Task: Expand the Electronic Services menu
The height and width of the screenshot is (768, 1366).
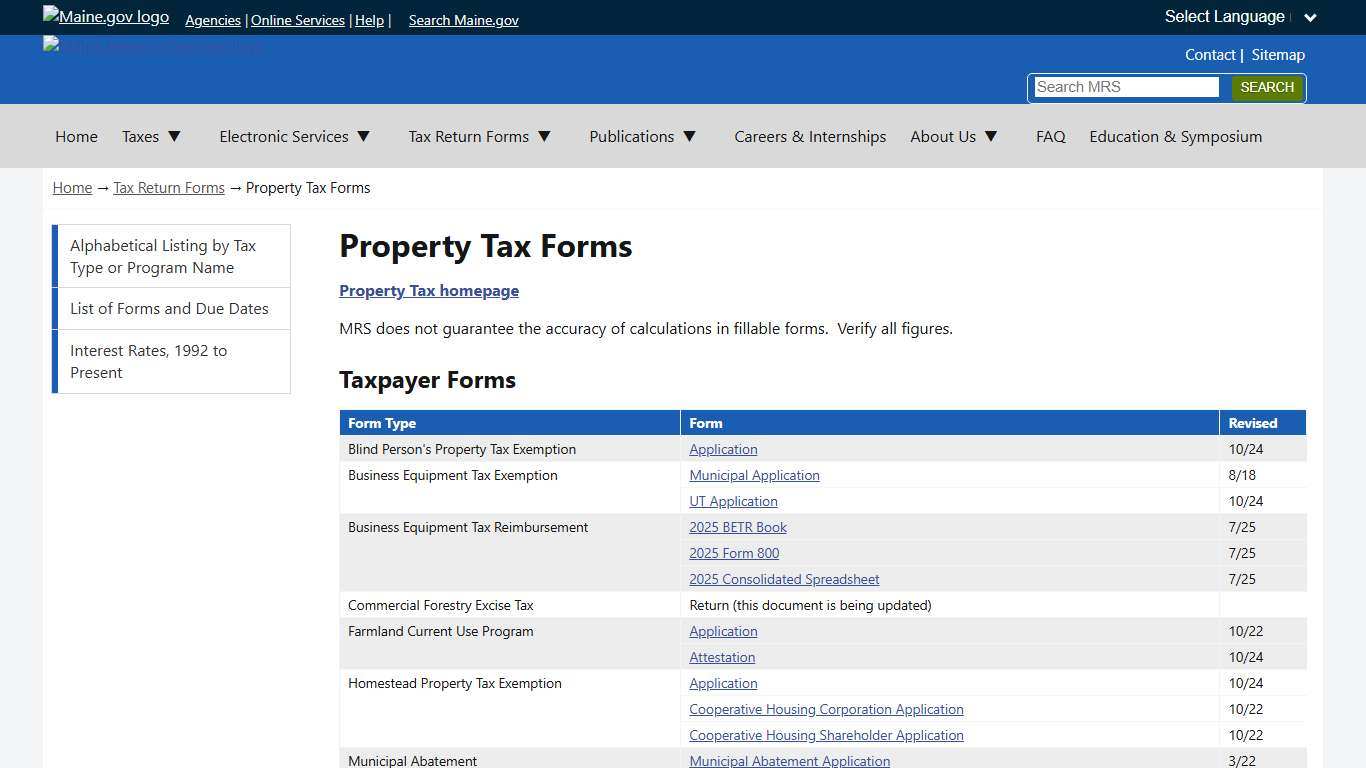Action: [295, 136]
